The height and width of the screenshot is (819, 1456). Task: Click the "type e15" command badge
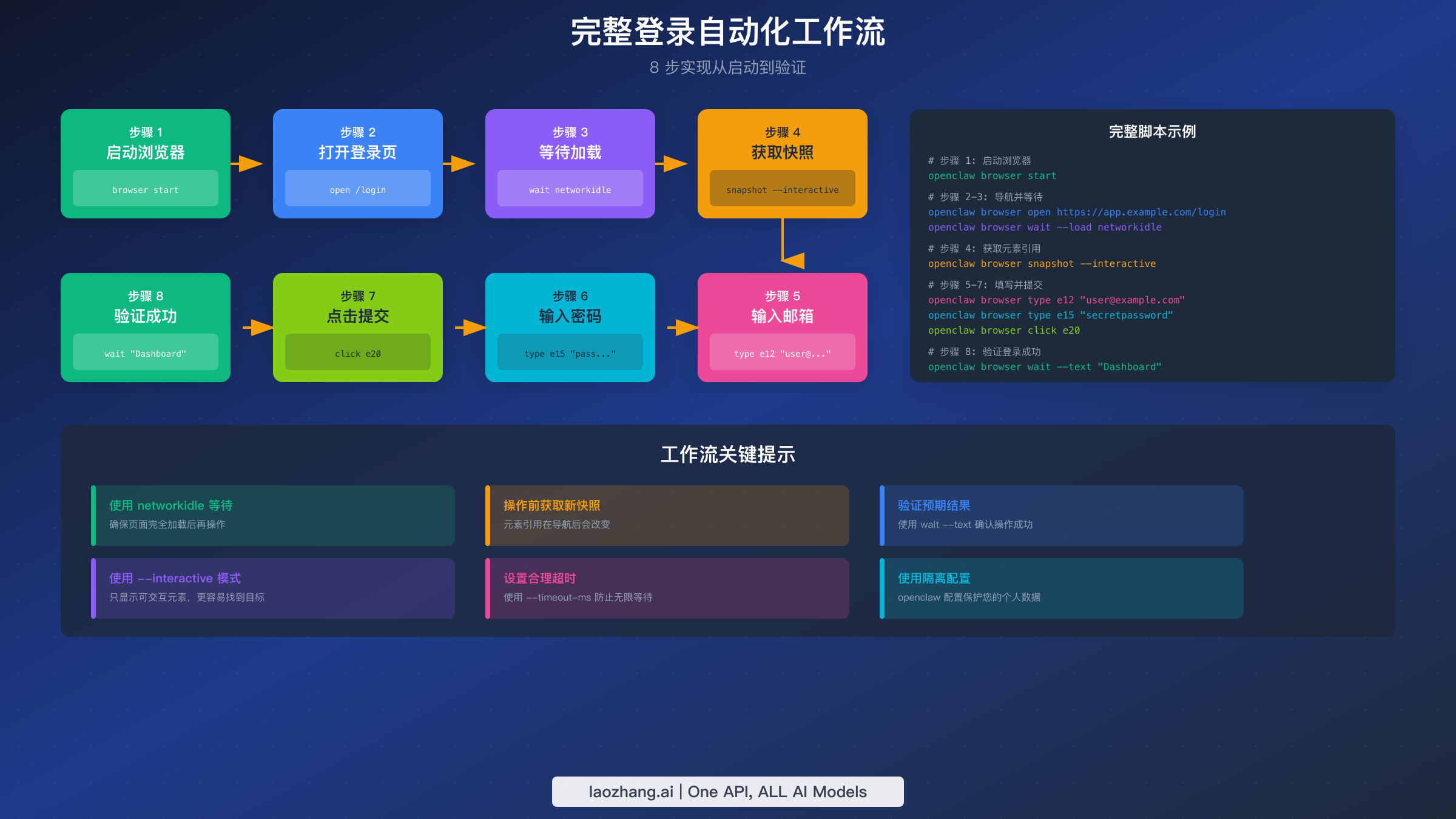pyautogui.click(x=570, y=352)
